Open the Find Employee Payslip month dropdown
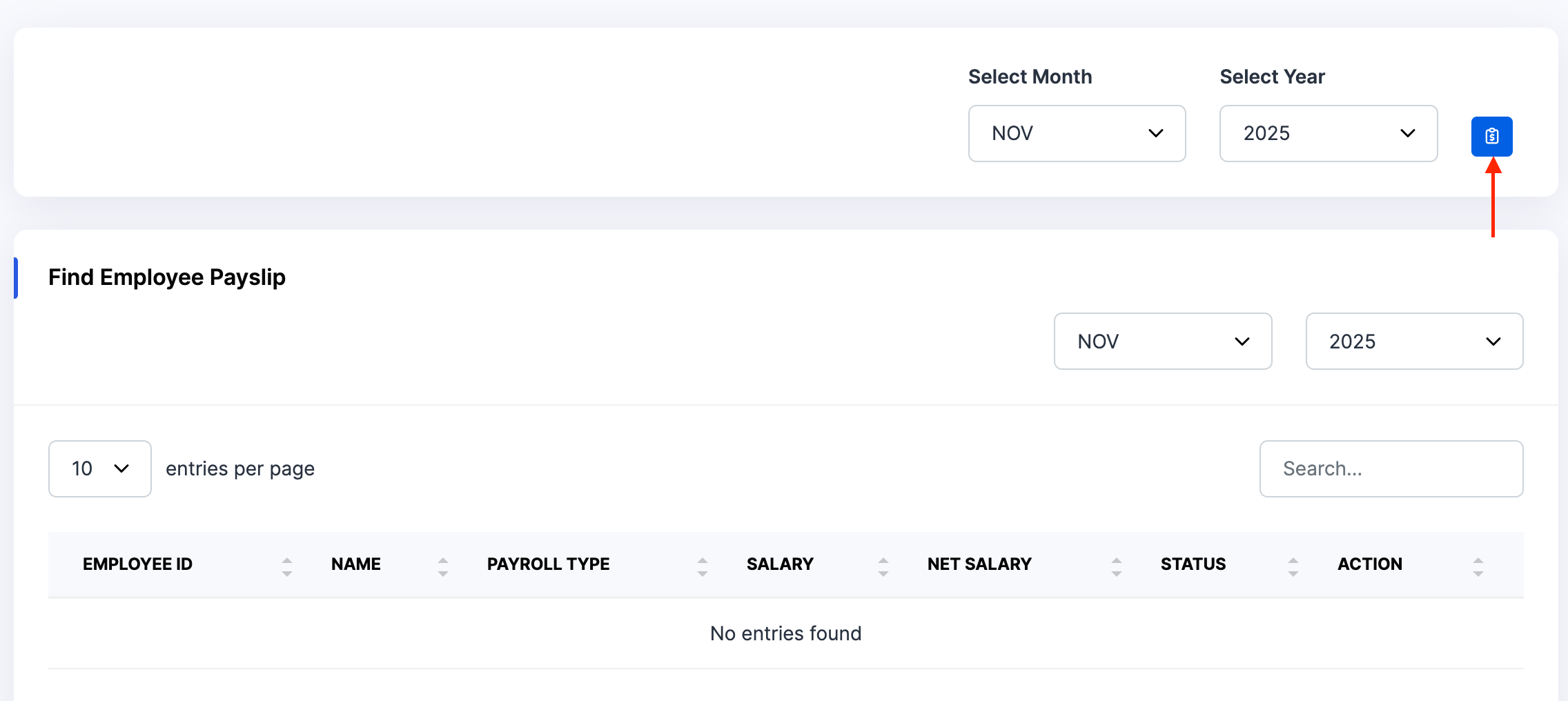 click(x=1162, y=342)
